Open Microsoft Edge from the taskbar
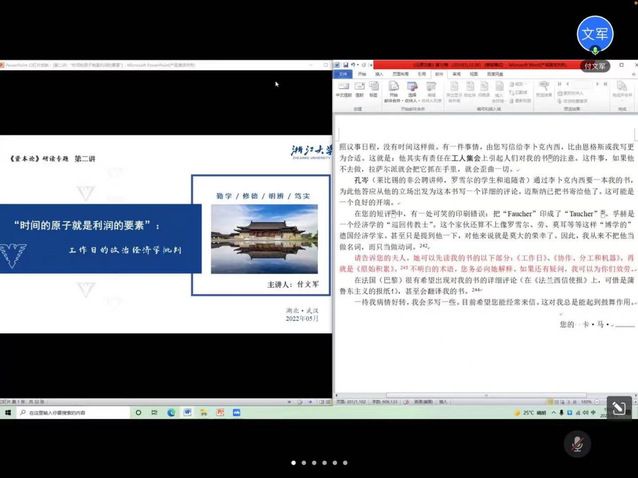This screenshot has height=478, width=638. 171,412
